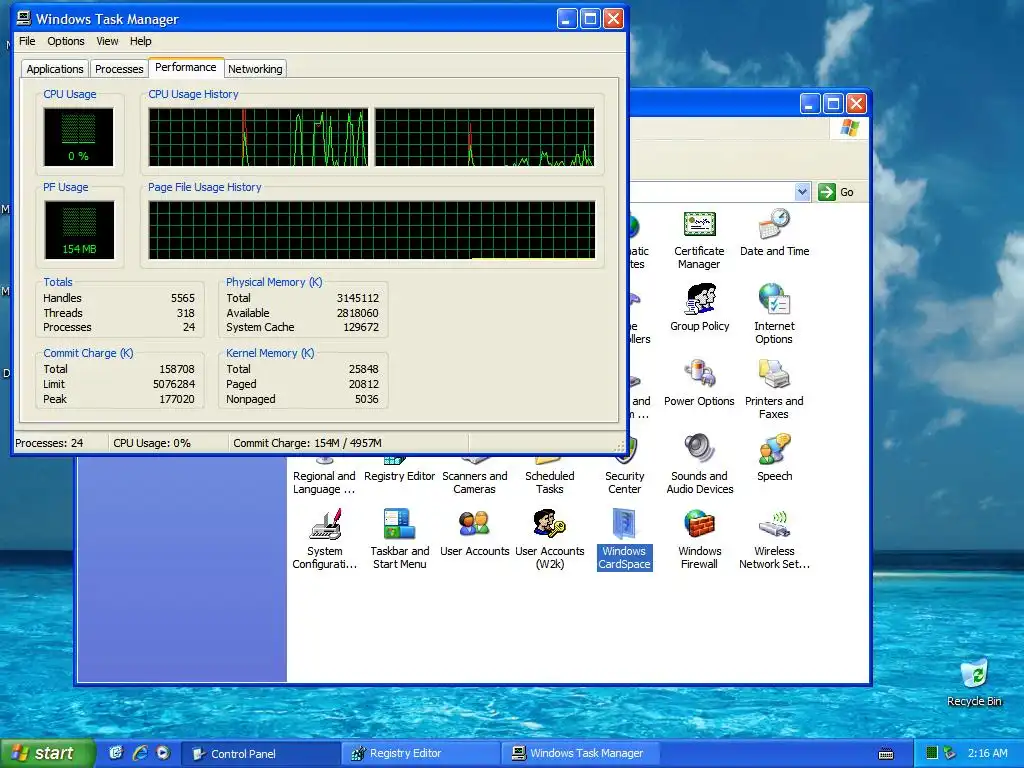Open Group Policy icon
Screen dimensions: 1024x768
coord(699,308)
